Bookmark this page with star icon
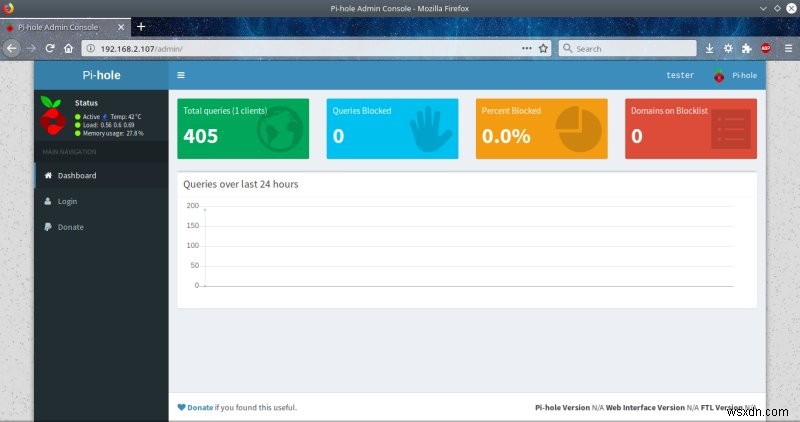800x422 pixels. [543, 48]
